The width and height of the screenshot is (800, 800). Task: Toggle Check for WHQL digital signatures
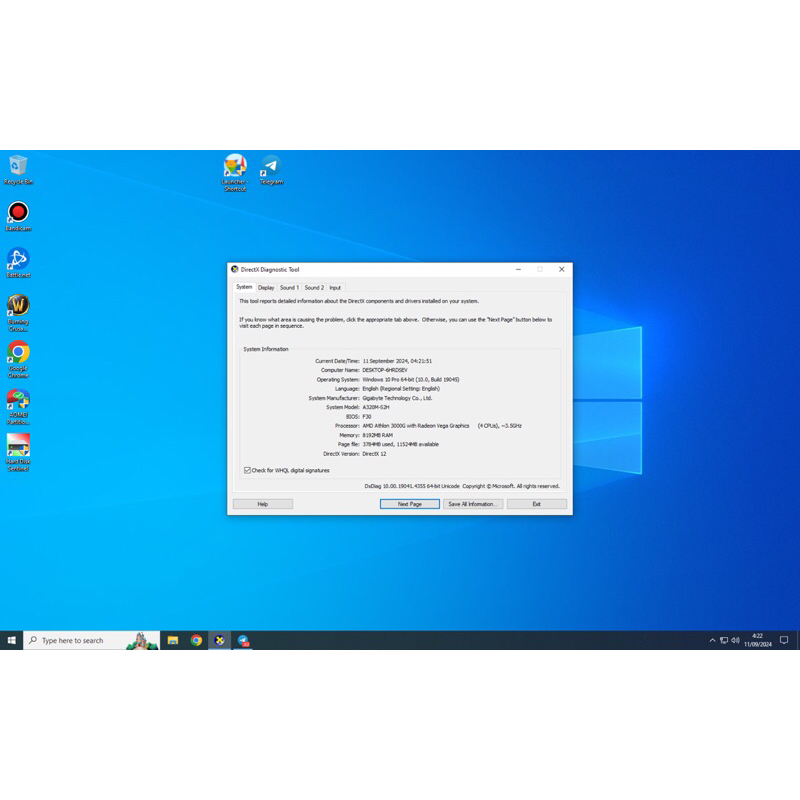(x=248, y=470)
